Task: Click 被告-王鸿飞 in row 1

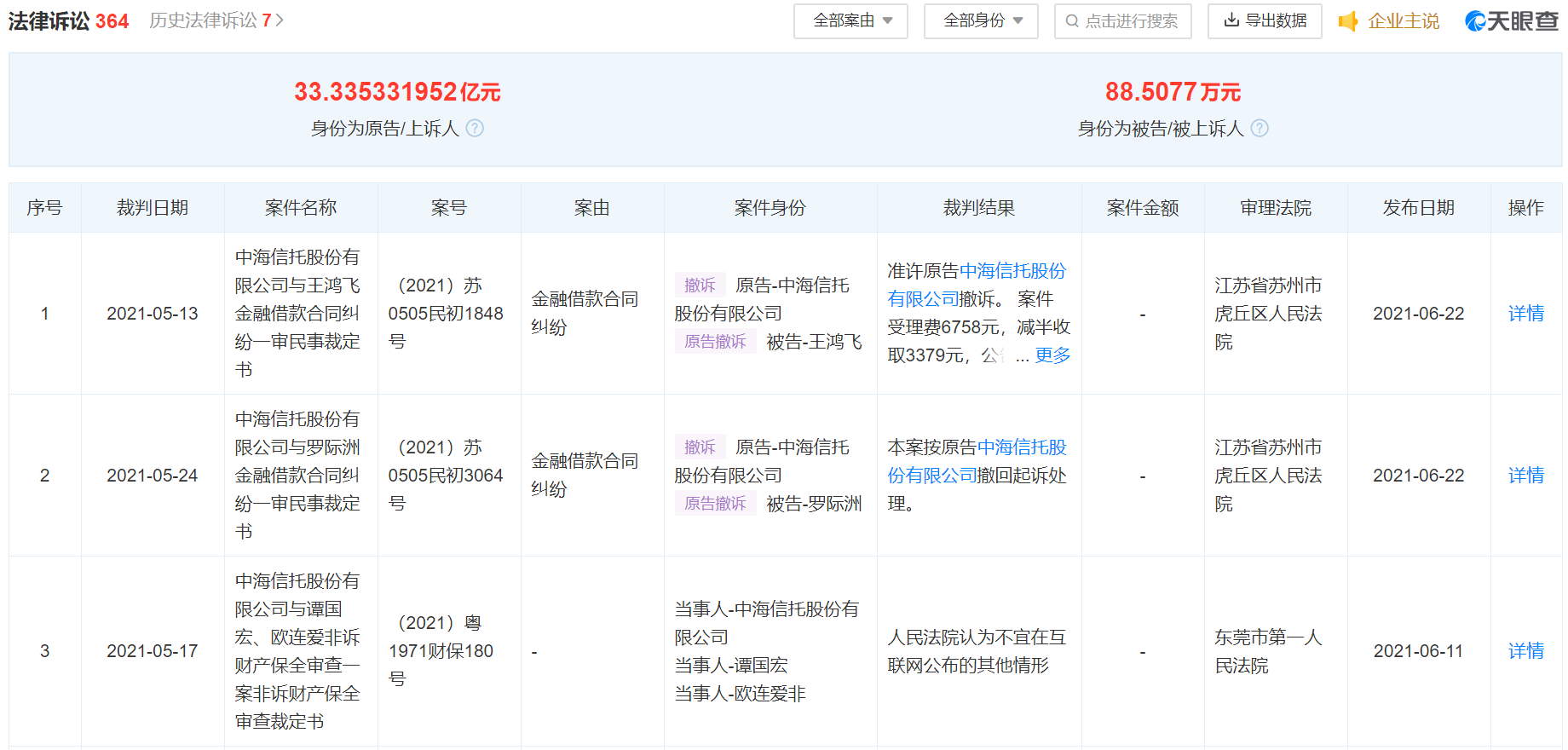Action: coord(814,342)
